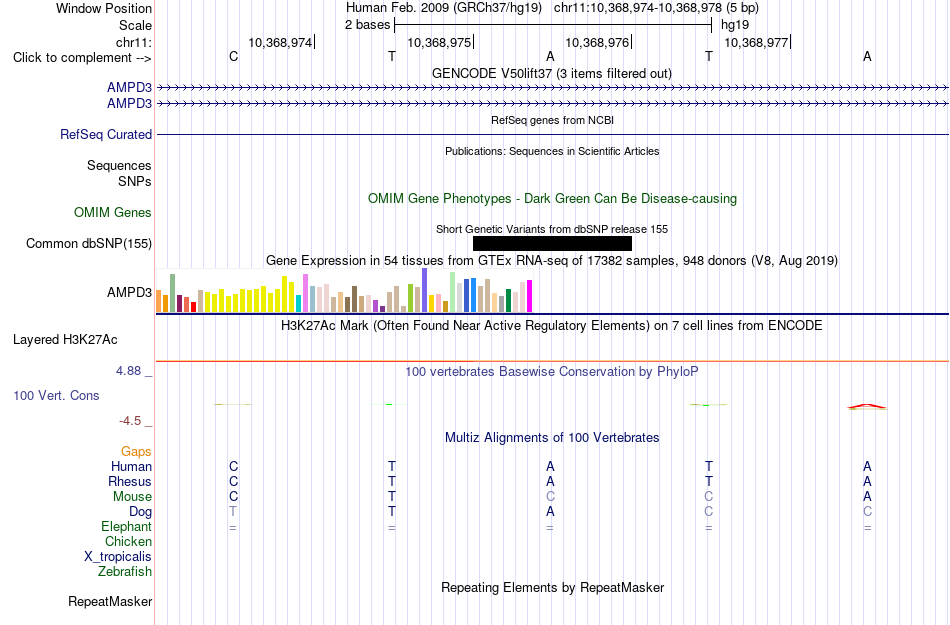The height and width of the screenshot is (625, 950).
Task: Click the -4.5 PhyloP lower limit value
Action: [130, 420]
